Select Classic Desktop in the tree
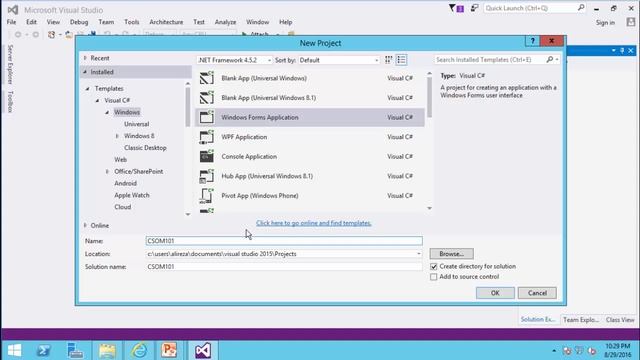 pyautogui.click(x=145, y=148)
